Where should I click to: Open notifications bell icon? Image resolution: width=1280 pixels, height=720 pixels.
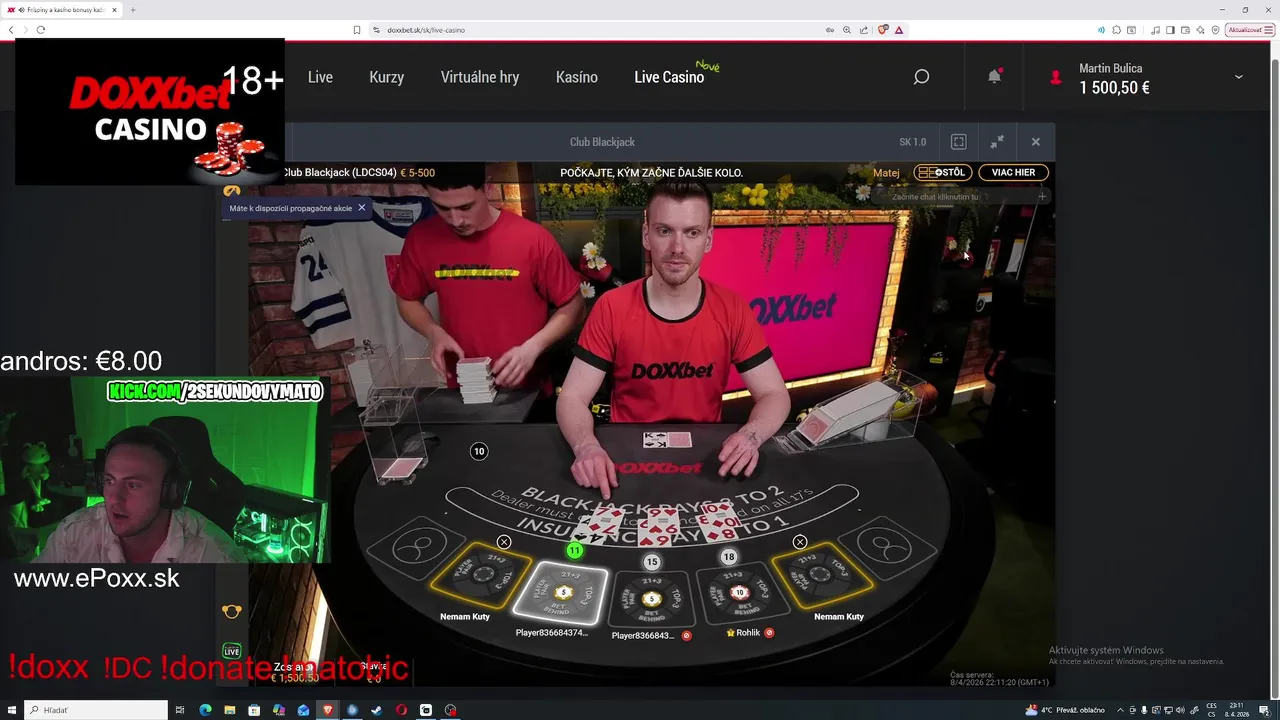(x=994, y=76)
